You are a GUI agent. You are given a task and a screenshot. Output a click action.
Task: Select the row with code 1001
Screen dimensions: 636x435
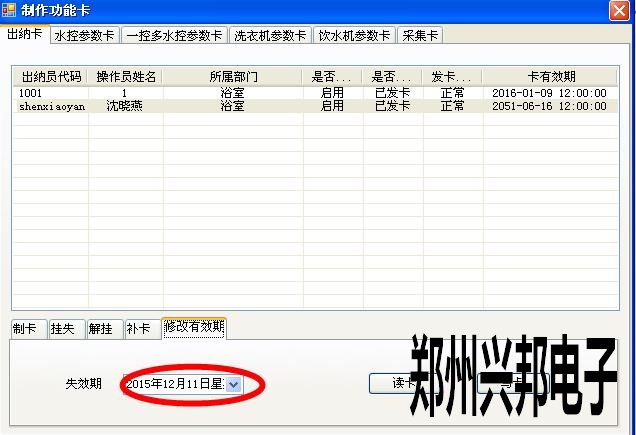(x=315, y=93)
